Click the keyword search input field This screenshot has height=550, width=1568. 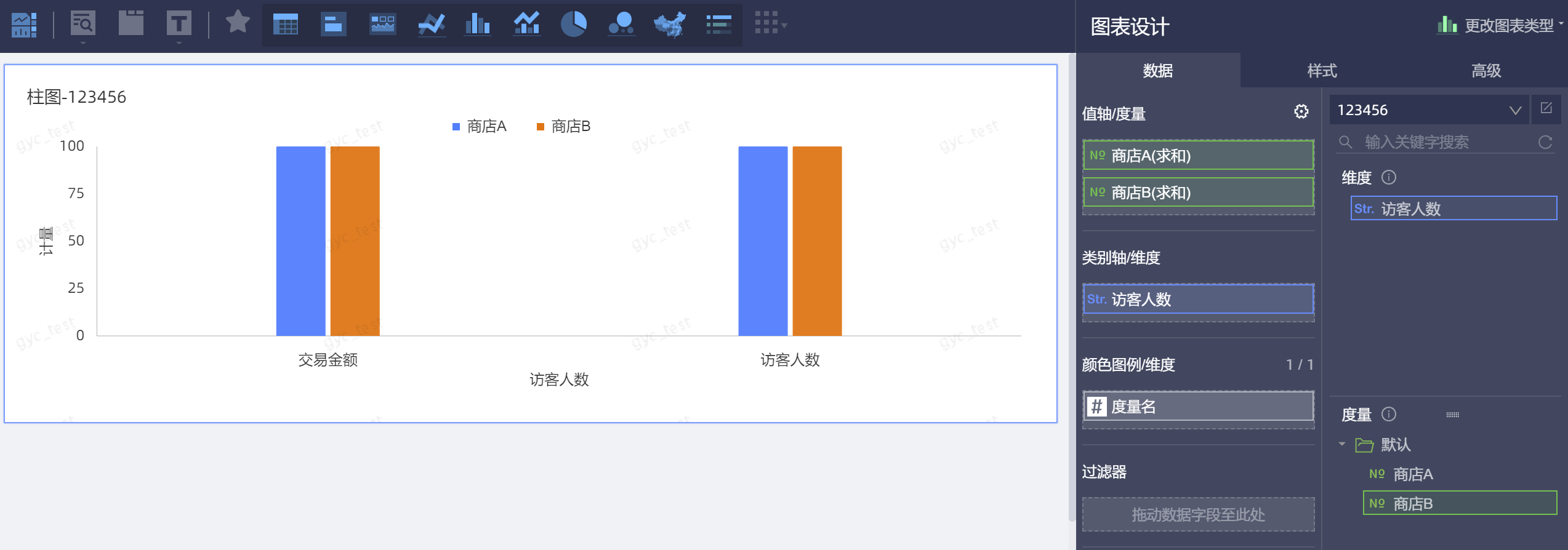pos(1441,143)
